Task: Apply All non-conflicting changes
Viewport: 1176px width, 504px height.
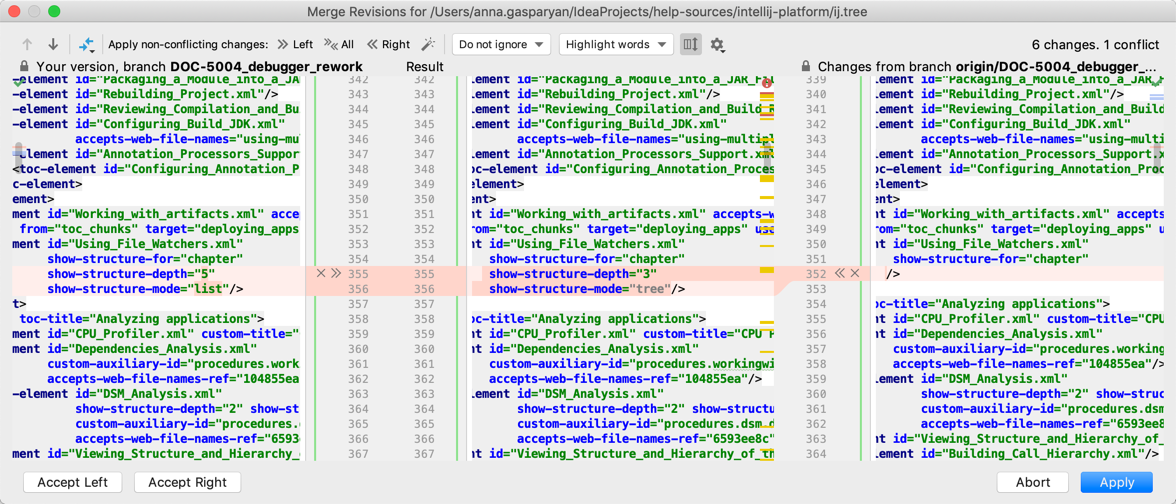Action: (x=340, y=45)
